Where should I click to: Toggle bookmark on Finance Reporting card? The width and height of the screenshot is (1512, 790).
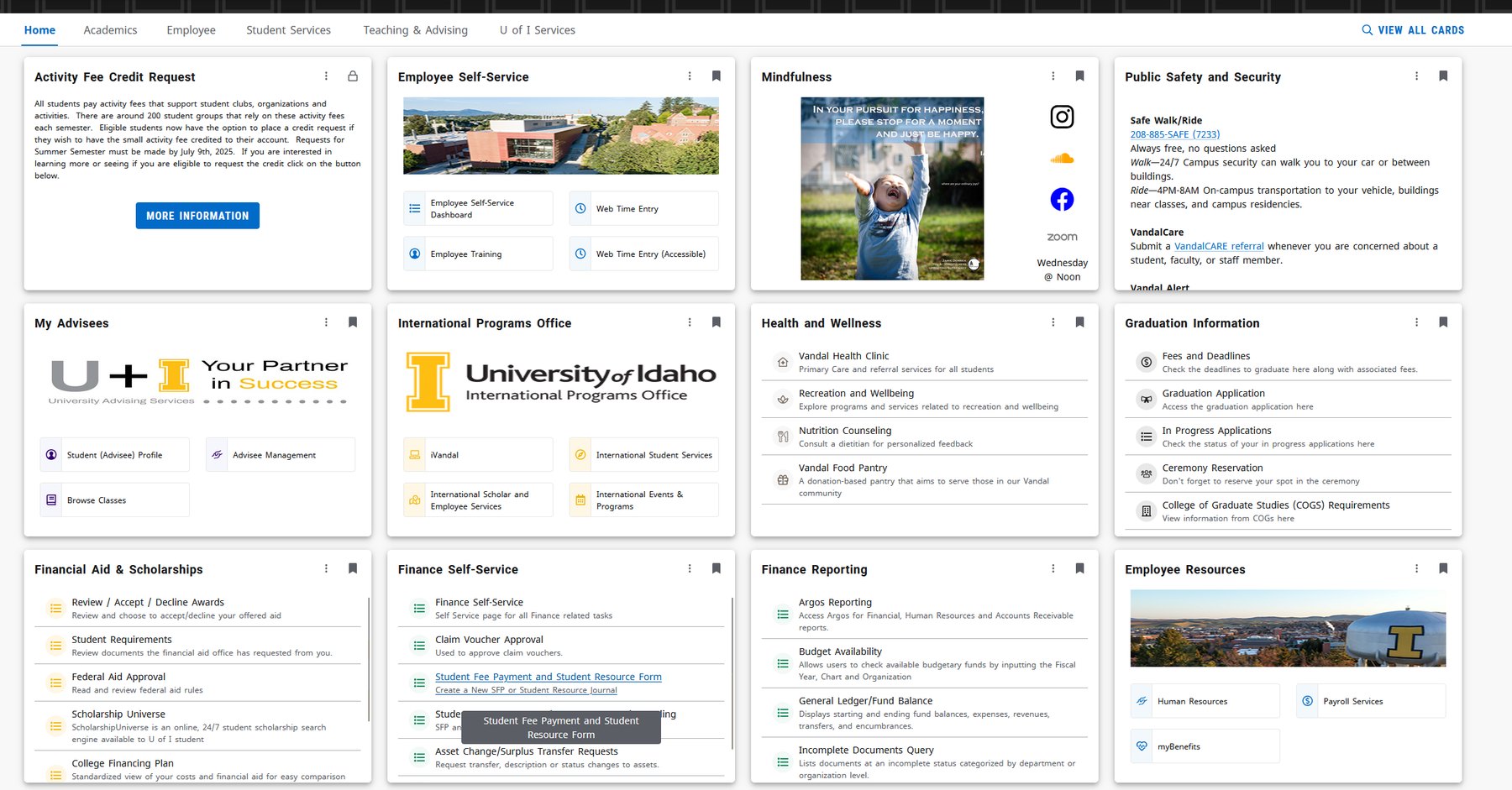click(1080, 568)
